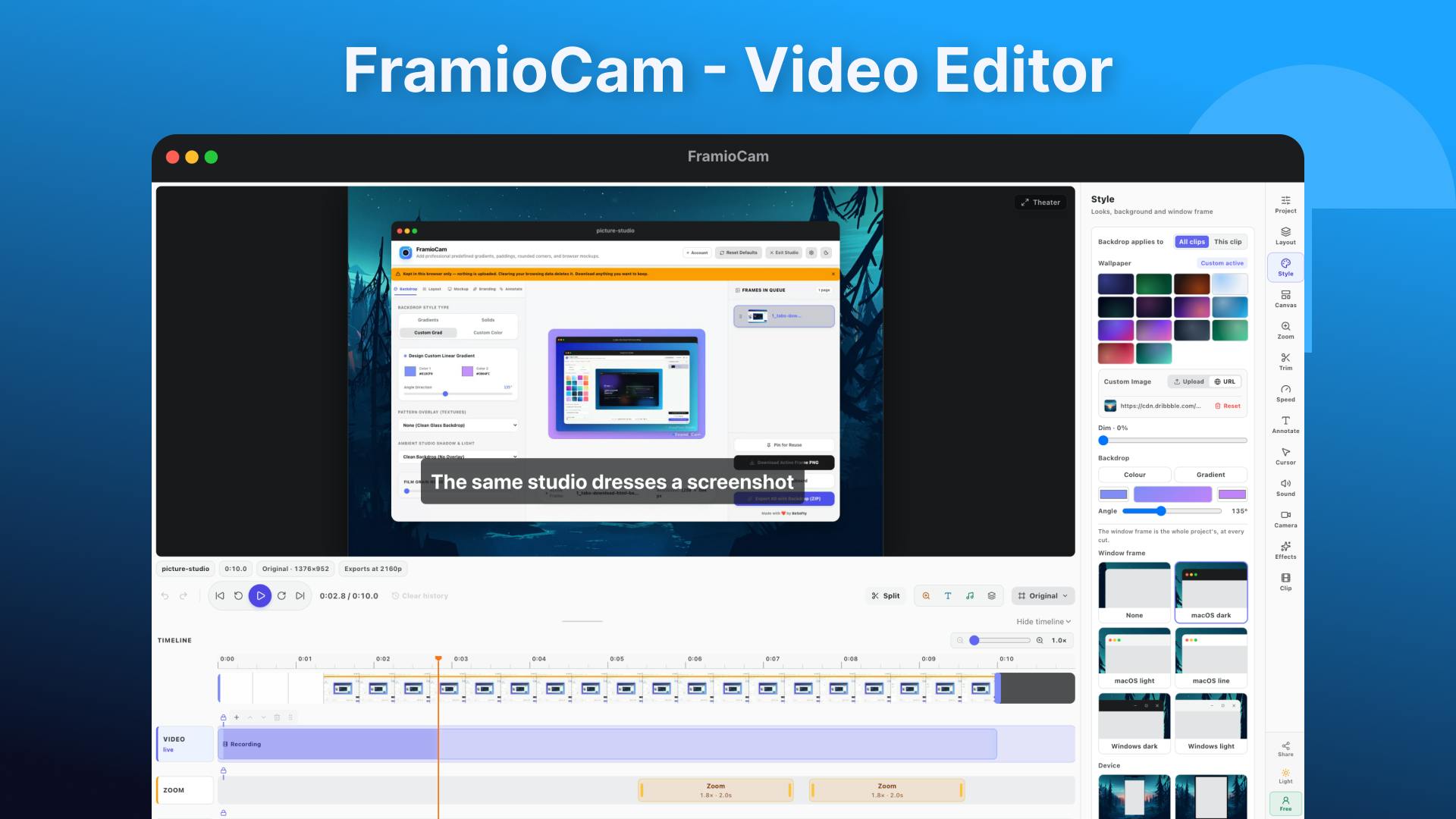Pick the first gradient colour swatch

pos(1113,494)
